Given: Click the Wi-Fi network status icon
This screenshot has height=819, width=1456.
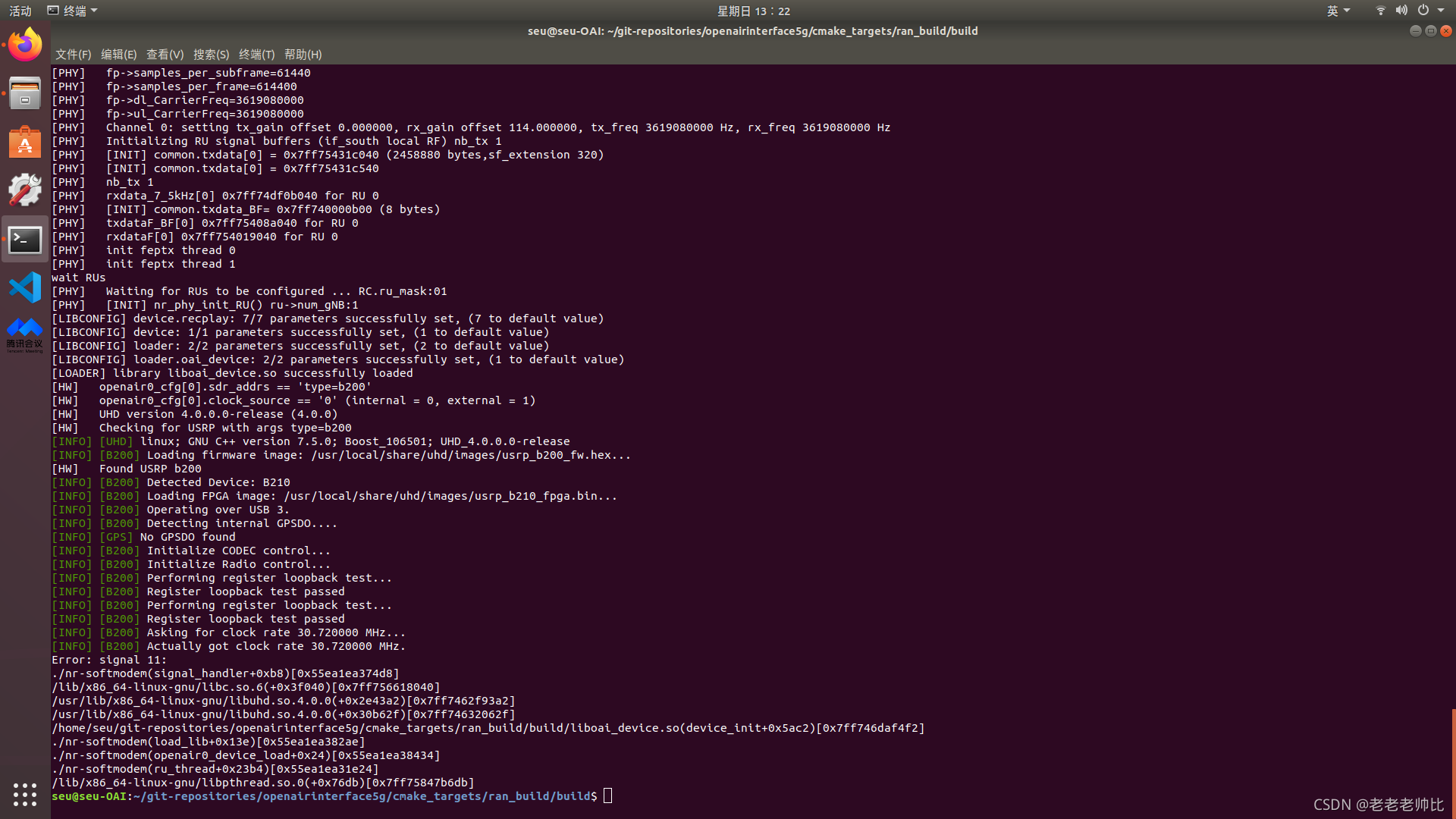Looking at the screenshot, I should point(1380,11).
